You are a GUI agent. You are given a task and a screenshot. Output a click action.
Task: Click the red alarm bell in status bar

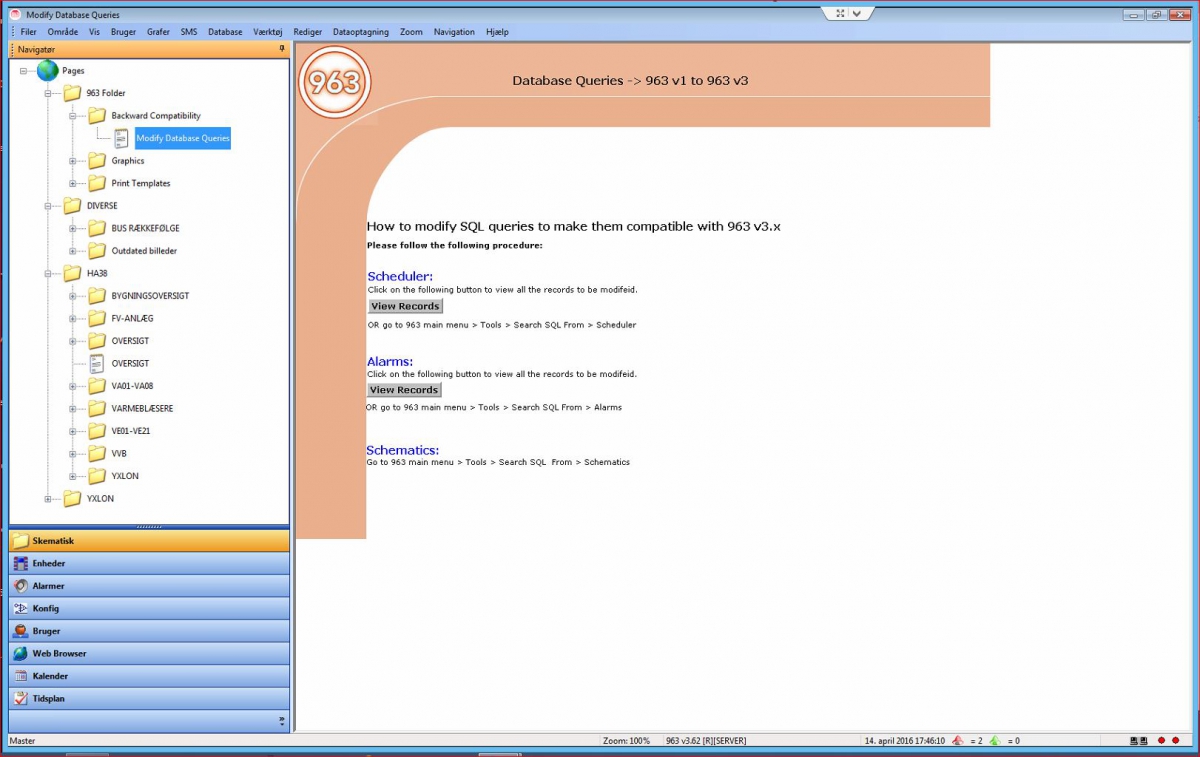tap(958, 740)
